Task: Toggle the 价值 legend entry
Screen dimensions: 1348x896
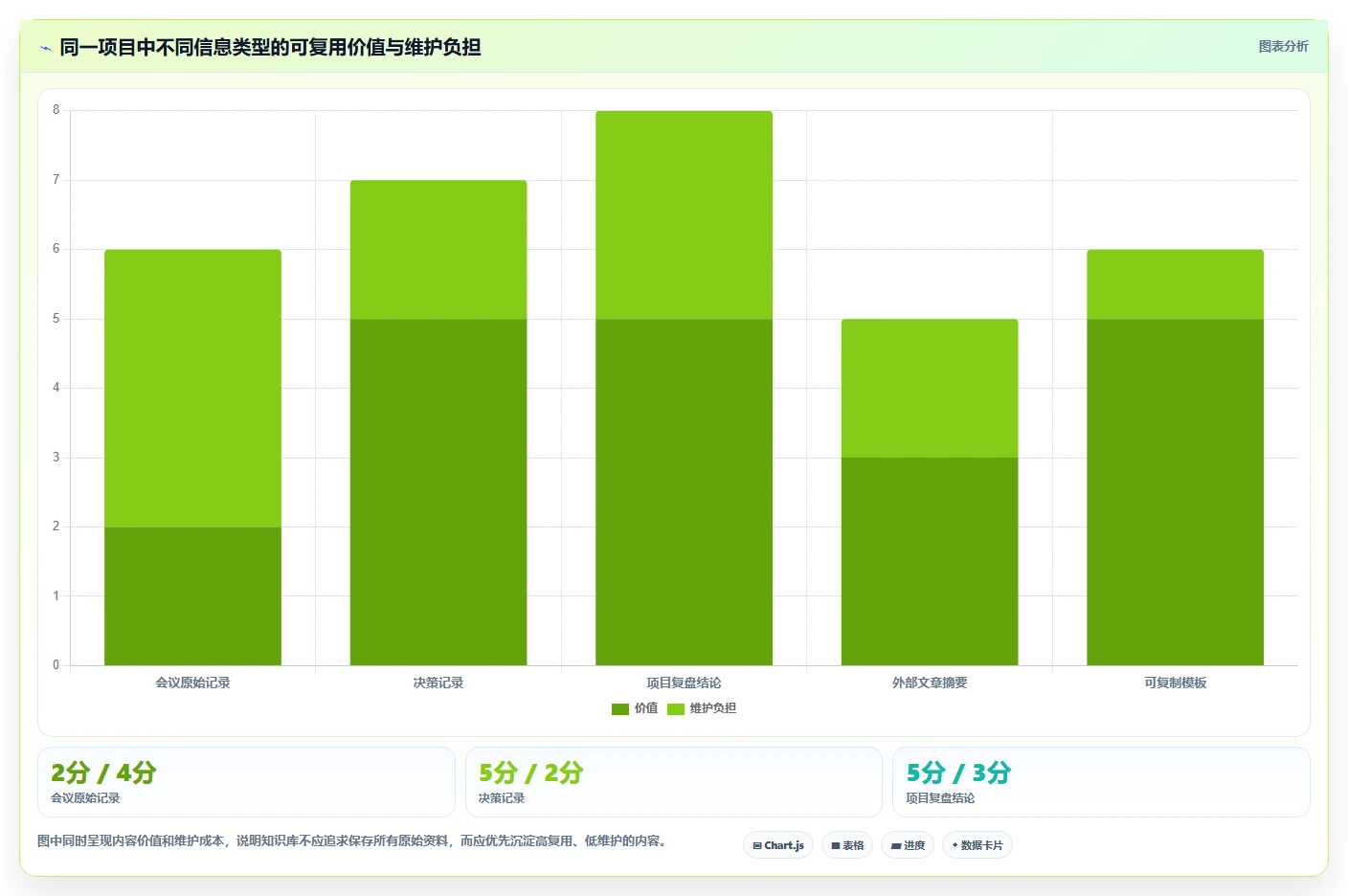Action: (x=635, y=708)
